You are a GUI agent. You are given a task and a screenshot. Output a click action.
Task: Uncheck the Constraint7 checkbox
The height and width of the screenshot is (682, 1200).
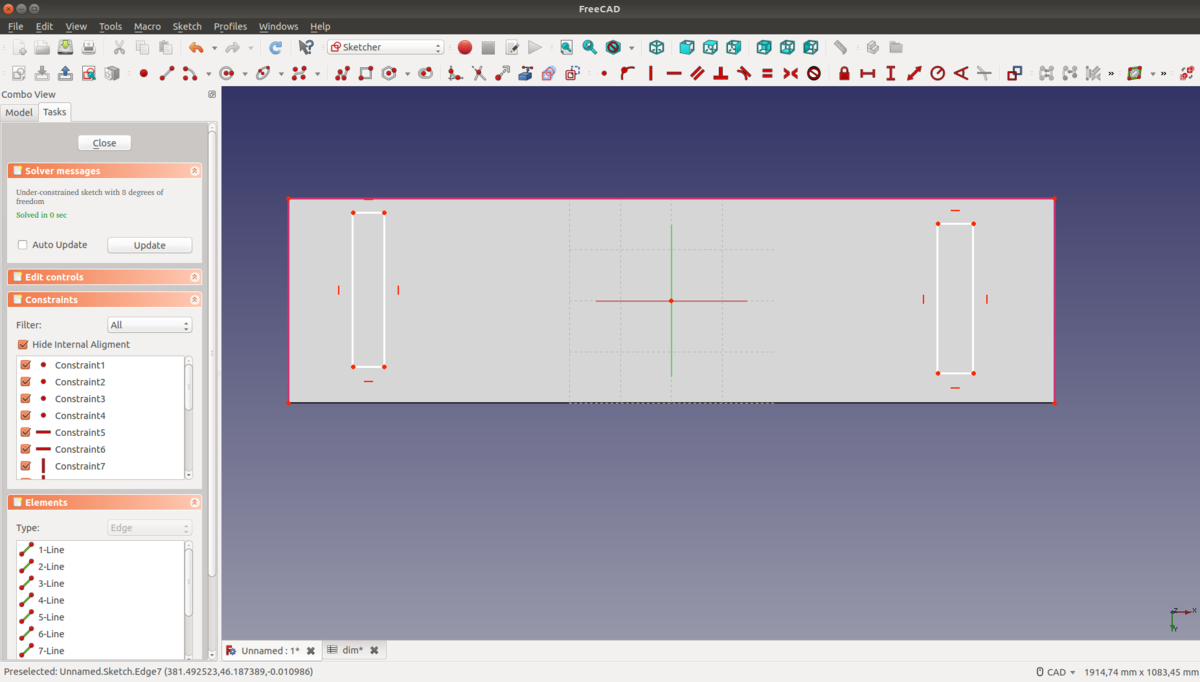26,466
